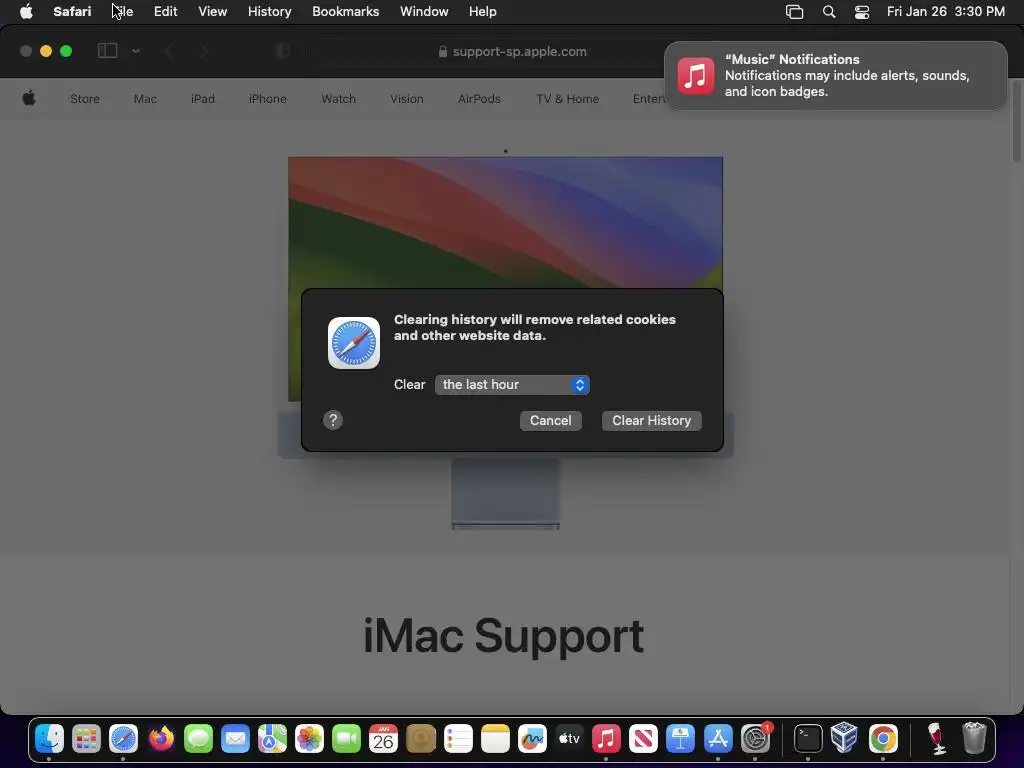Launch Google Chrome from the Dock
The image size is (1024, 768).
883,739
